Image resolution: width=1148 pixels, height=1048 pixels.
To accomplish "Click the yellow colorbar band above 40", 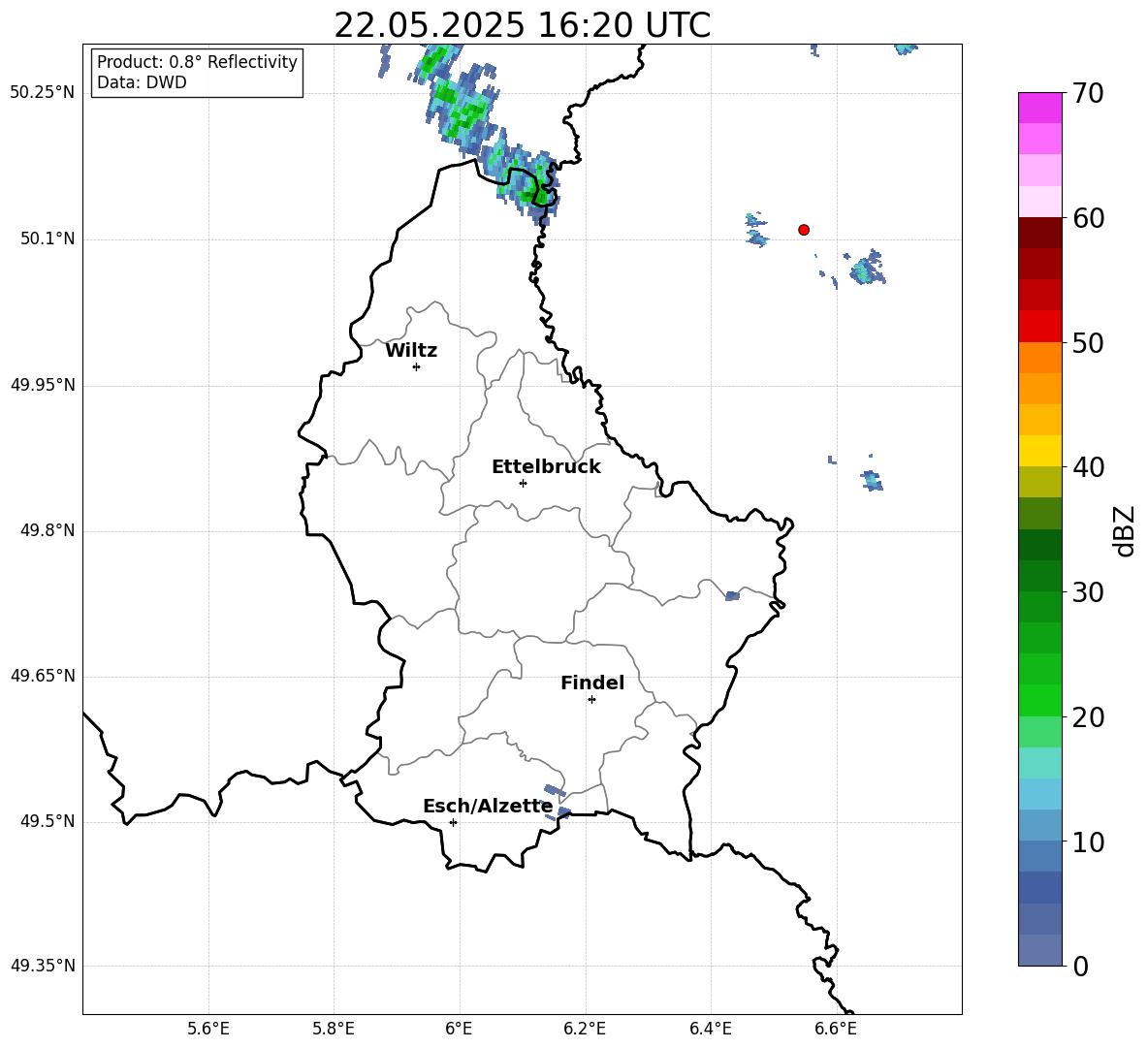I will click(x=1040, y=451).
